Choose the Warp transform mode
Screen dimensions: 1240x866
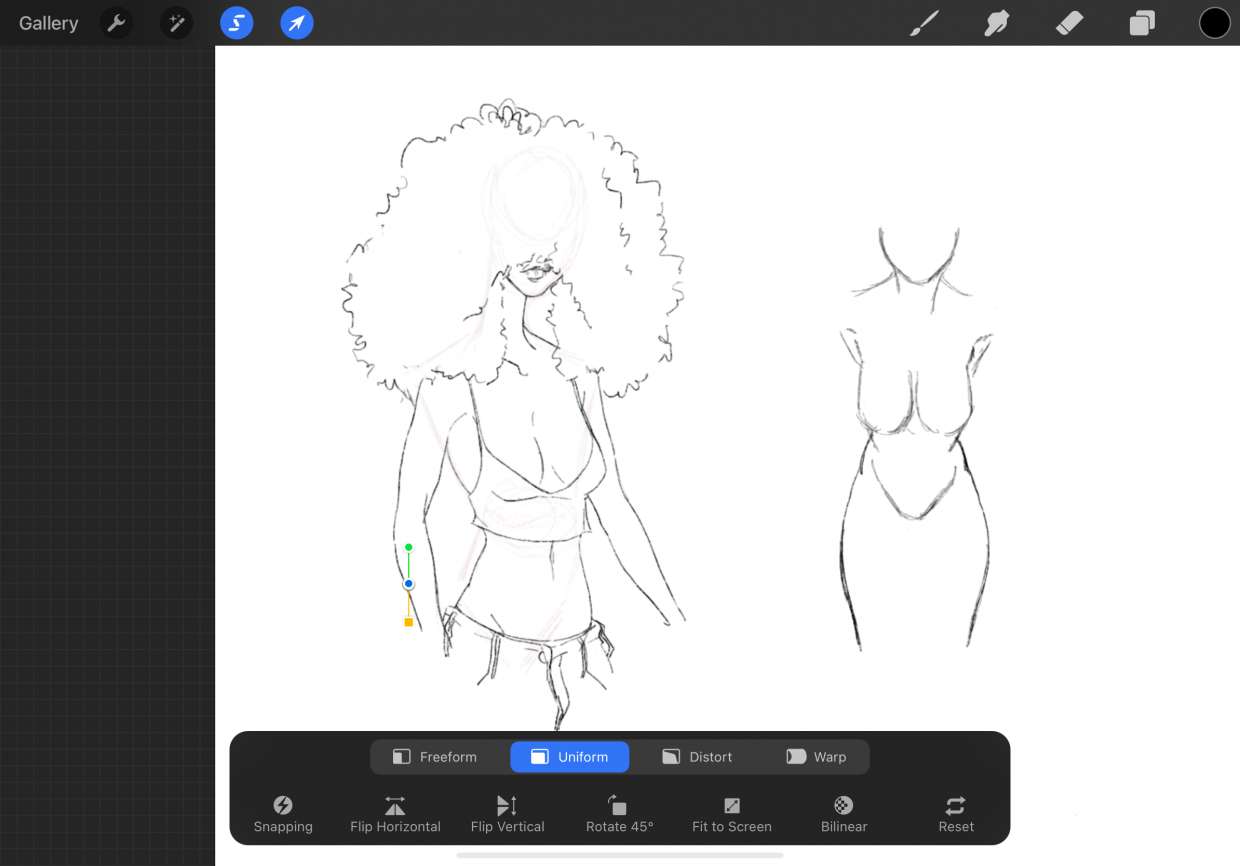816,757
